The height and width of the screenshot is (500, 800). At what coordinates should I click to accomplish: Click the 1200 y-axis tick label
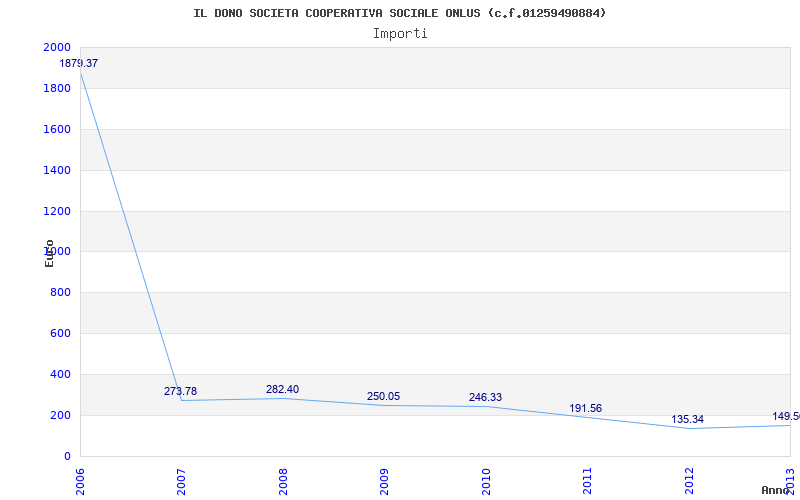click(x=57, y=211)
